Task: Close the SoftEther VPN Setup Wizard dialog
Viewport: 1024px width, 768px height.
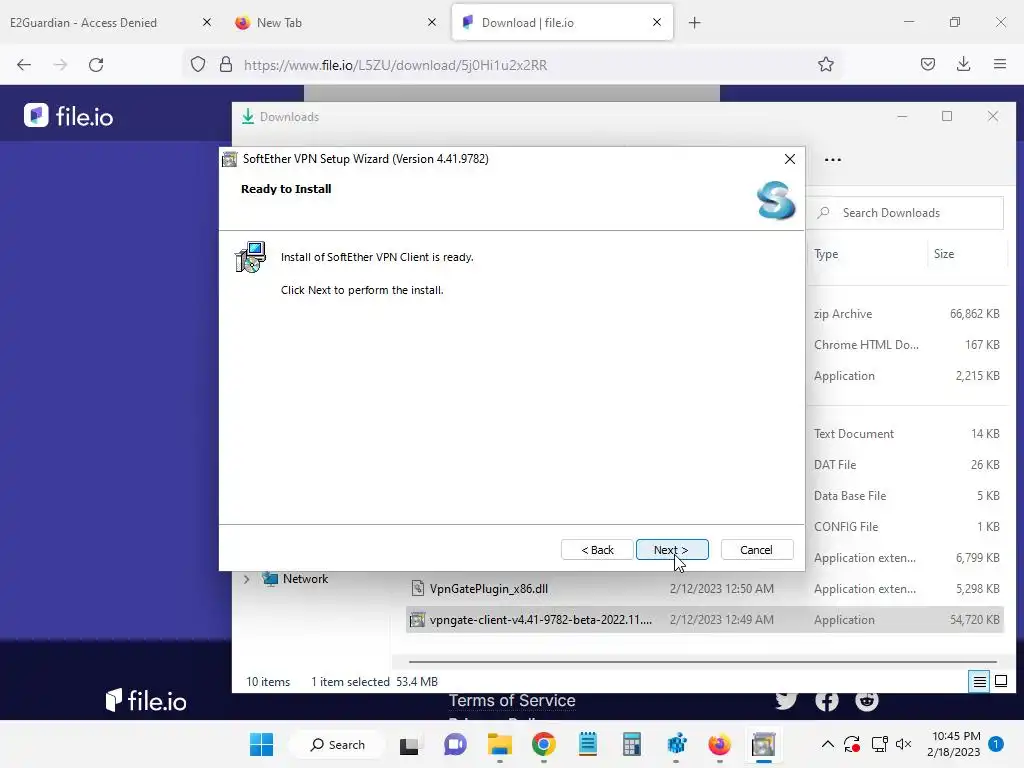Action: point(790,159)
